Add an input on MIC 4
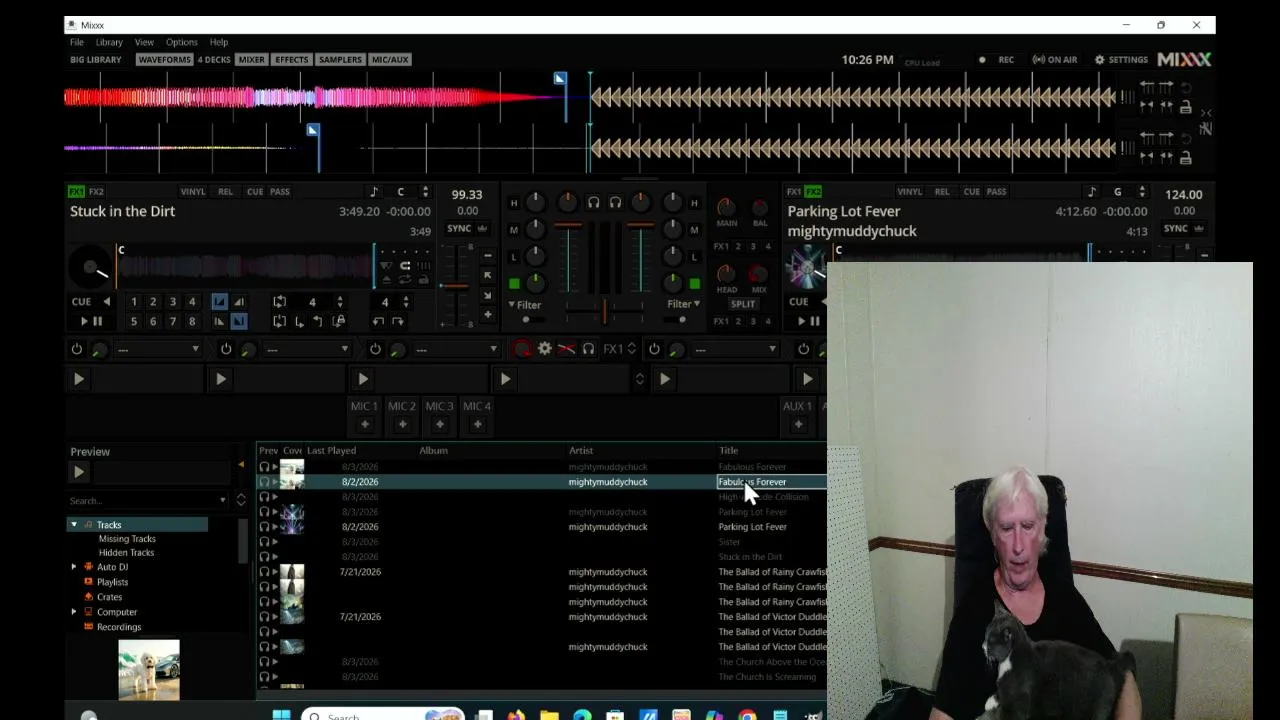1280x720 pixels. 477,425
